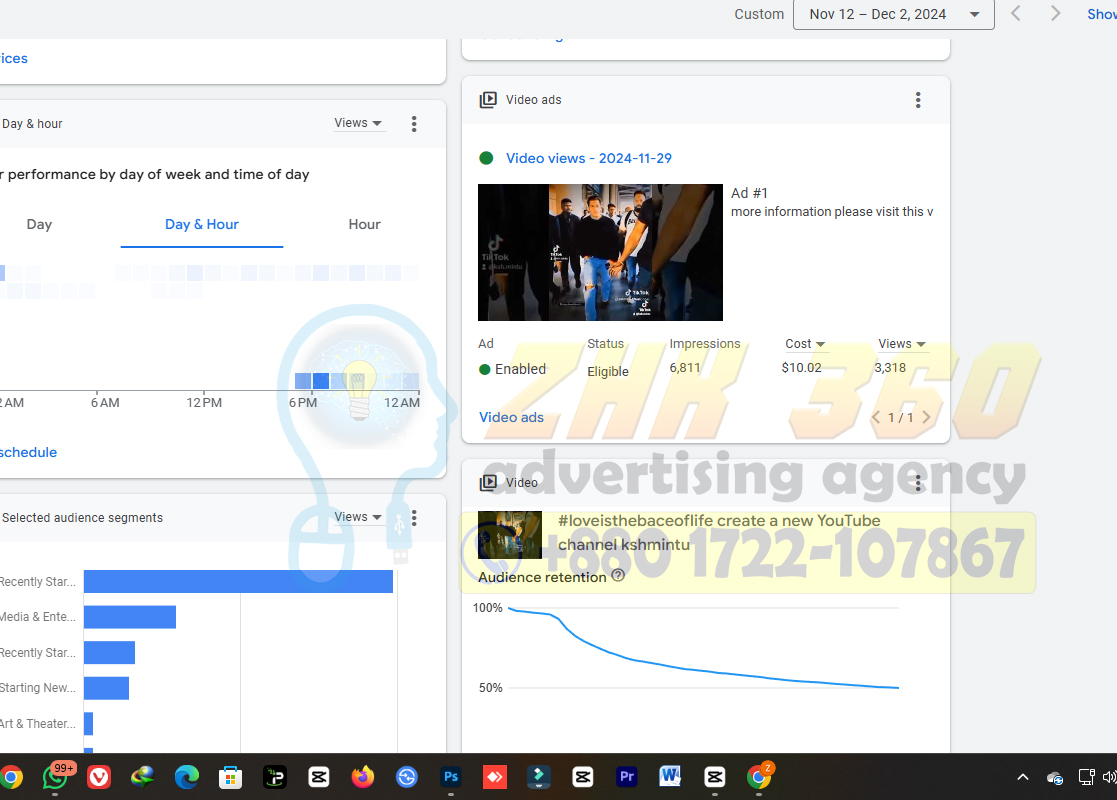Open Views dropdown in Day & hour card

point(358,123)
